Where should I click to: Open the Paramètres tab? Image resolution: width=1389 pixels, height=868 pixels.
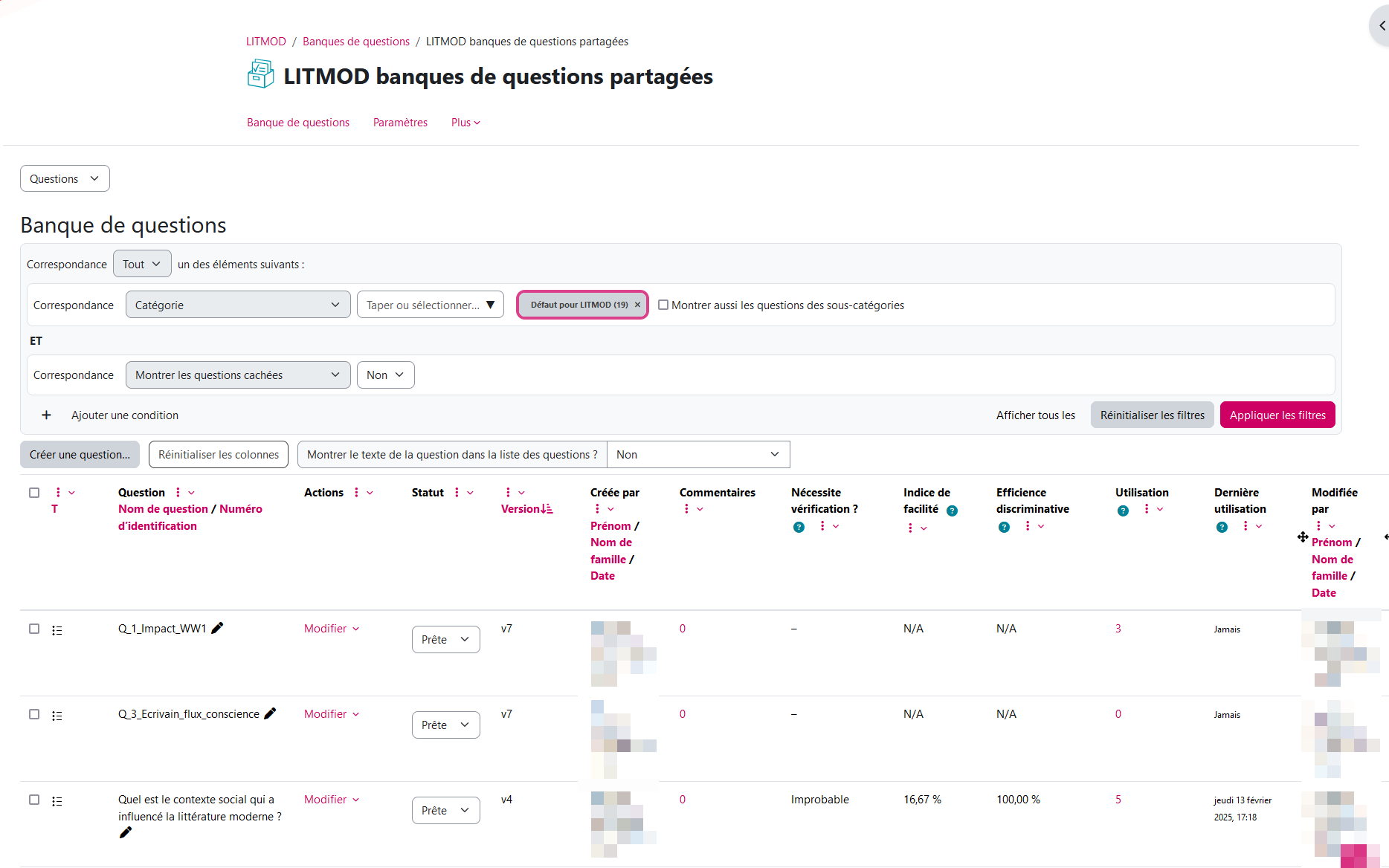coord(400,123)
